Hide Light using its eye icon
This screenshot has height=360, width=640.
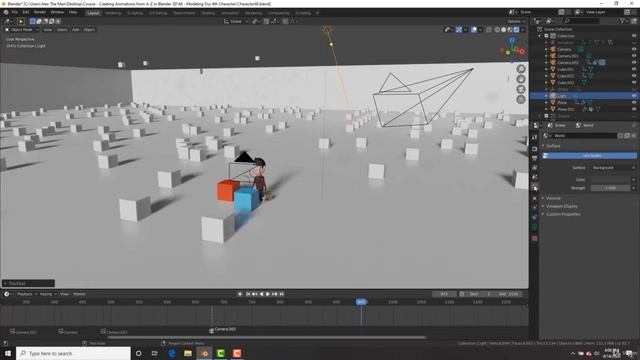(x=634, y=96)
